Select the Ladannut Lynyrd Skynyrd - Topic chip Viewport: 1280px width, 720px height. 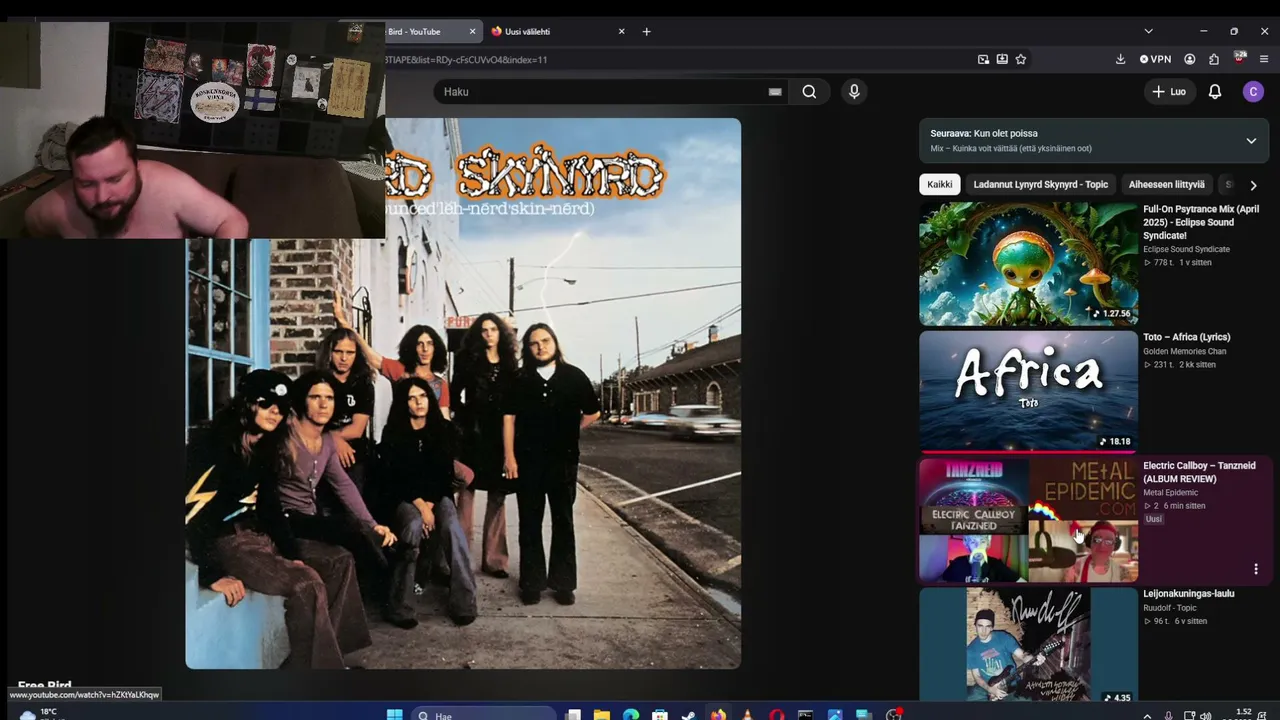pos(1041,184)
